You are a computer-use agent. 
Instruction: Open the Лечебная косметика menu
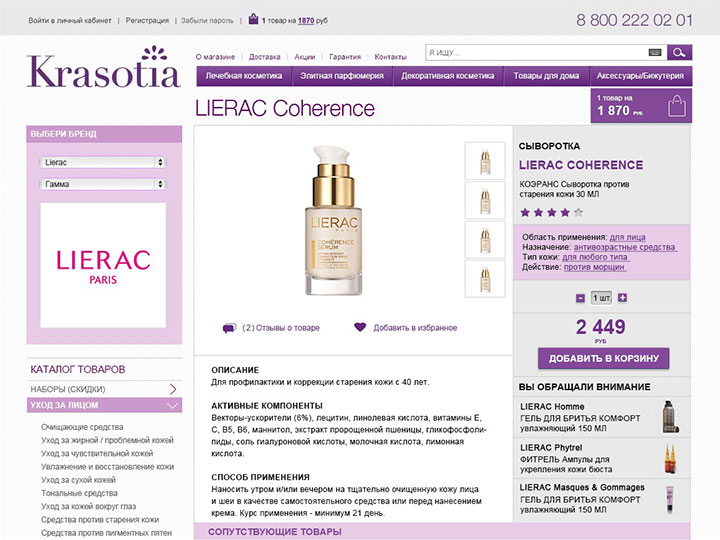pyautogui.click(x=244, y=76)
